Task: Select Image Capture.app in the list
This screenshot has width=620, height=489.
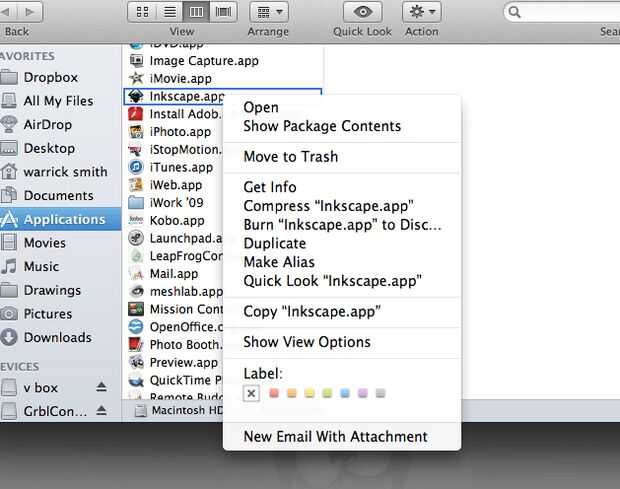Action: pos(204,61)
